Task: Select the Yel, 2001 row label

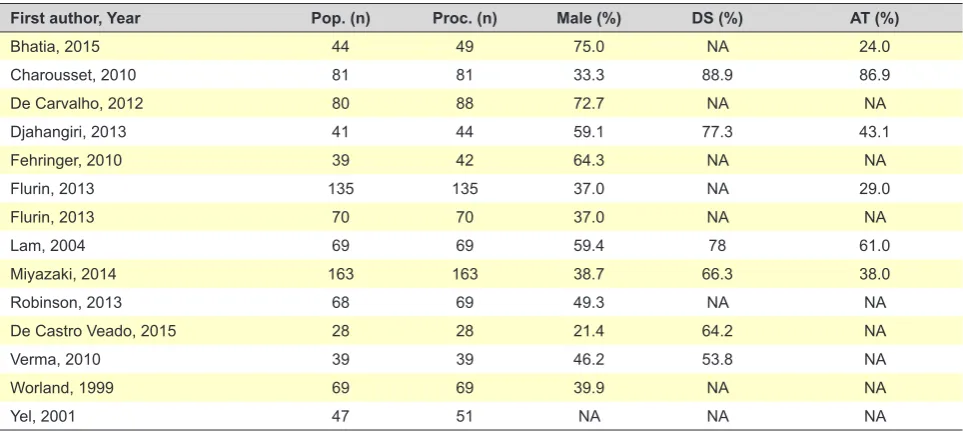Action: [x=42, y=416]
